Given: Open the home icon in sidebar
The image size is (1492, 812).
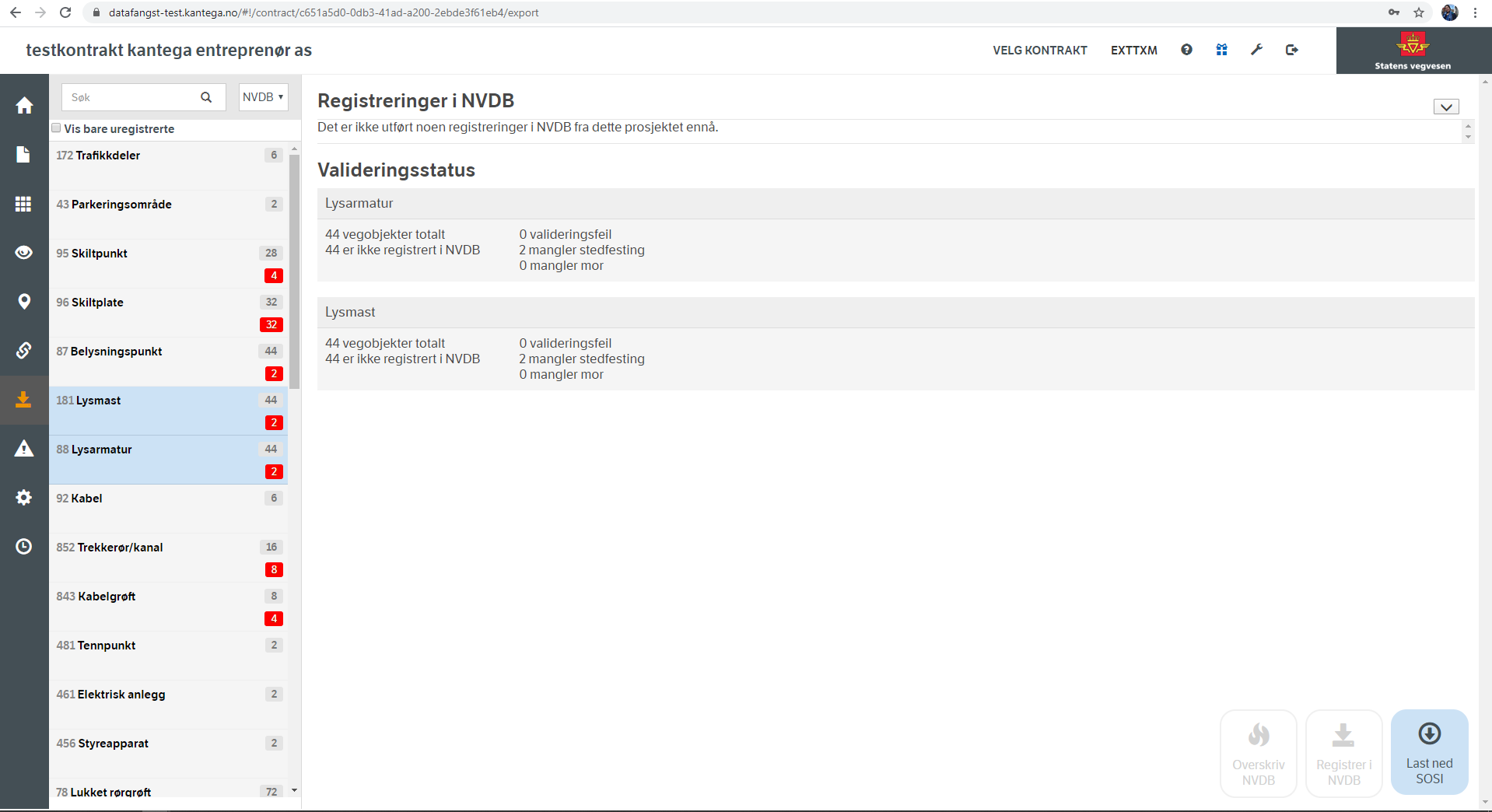Looking at the screenshot, I should [x=24, y=105].
